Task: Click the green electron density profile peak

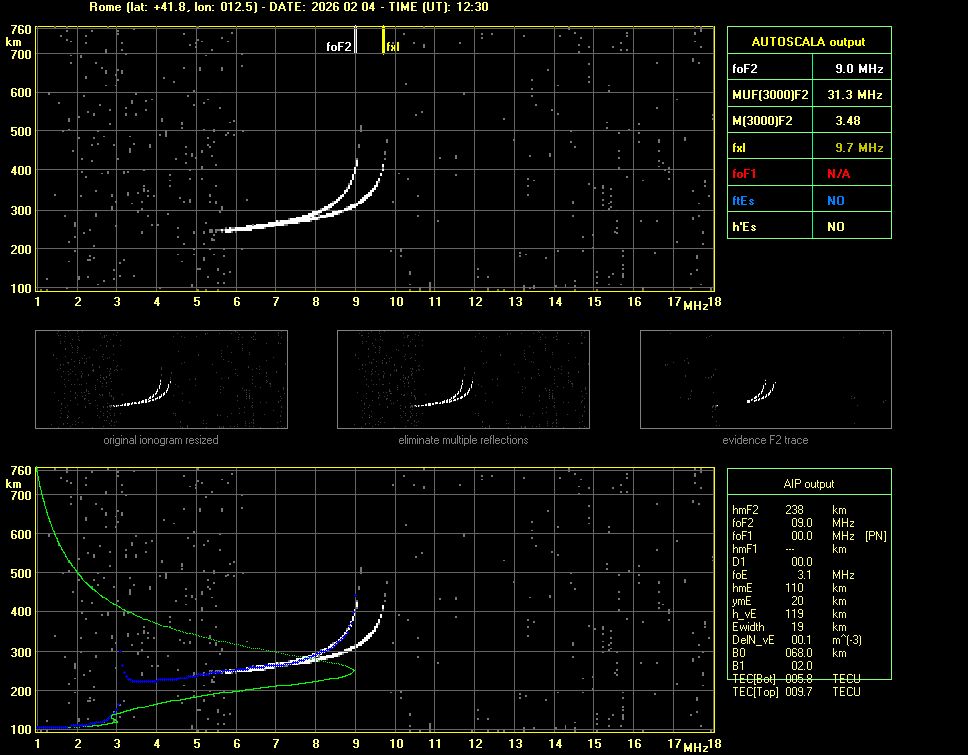Action: tap(353, 672)
